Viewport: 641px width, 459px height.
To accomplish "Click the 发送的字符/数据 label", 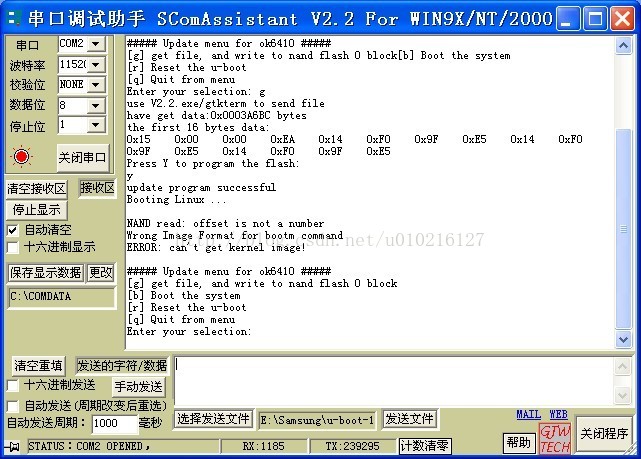I will point(122,365).
